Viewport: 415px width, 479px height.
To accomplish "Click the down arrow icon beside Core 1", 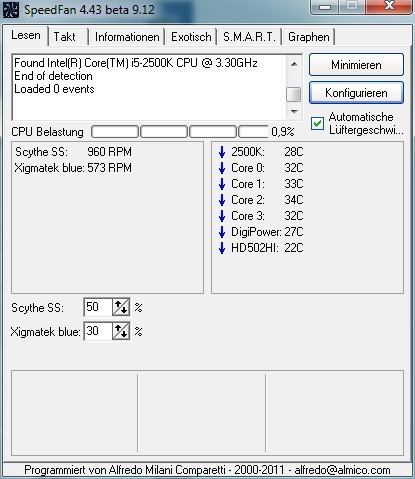I will click(222, 184).
